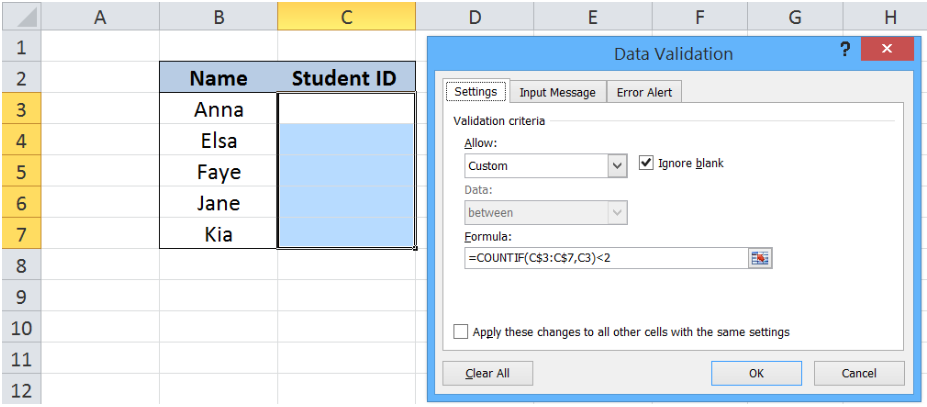
Task: Select row 2 header
Action: tap(21, 77)
